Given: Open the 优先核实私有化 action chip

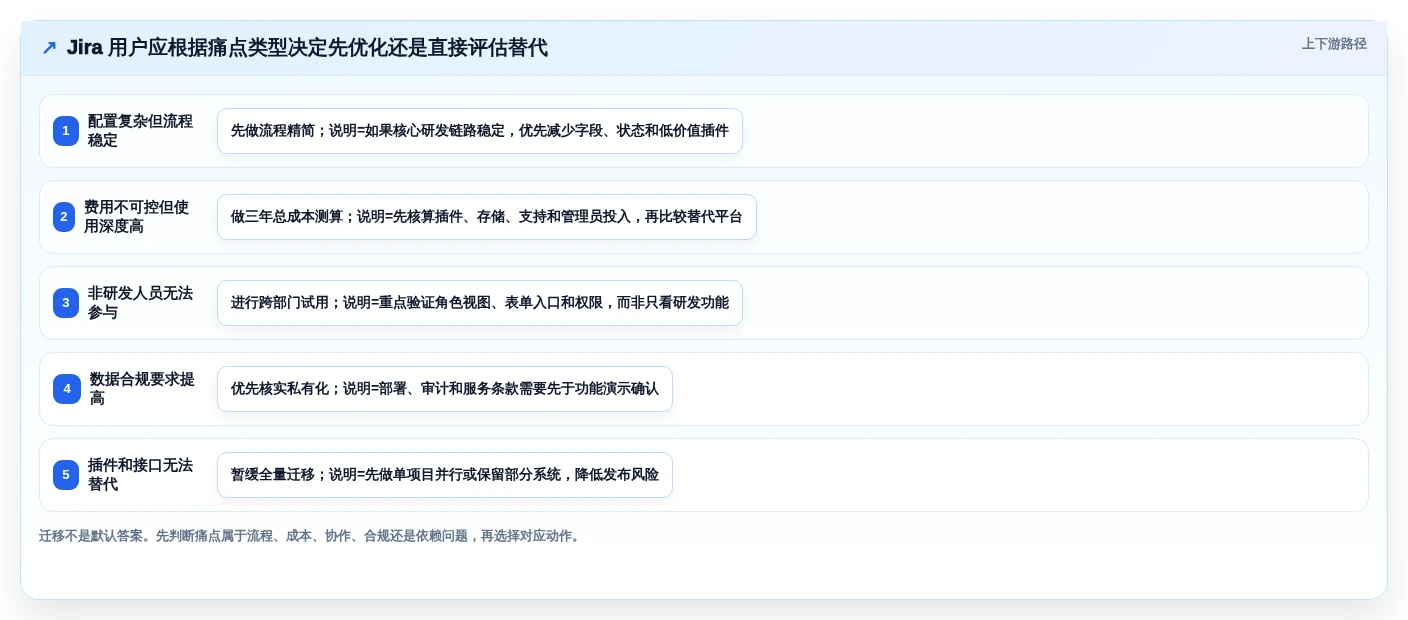Looking at the screenshot, I should (x=445, y=389).
